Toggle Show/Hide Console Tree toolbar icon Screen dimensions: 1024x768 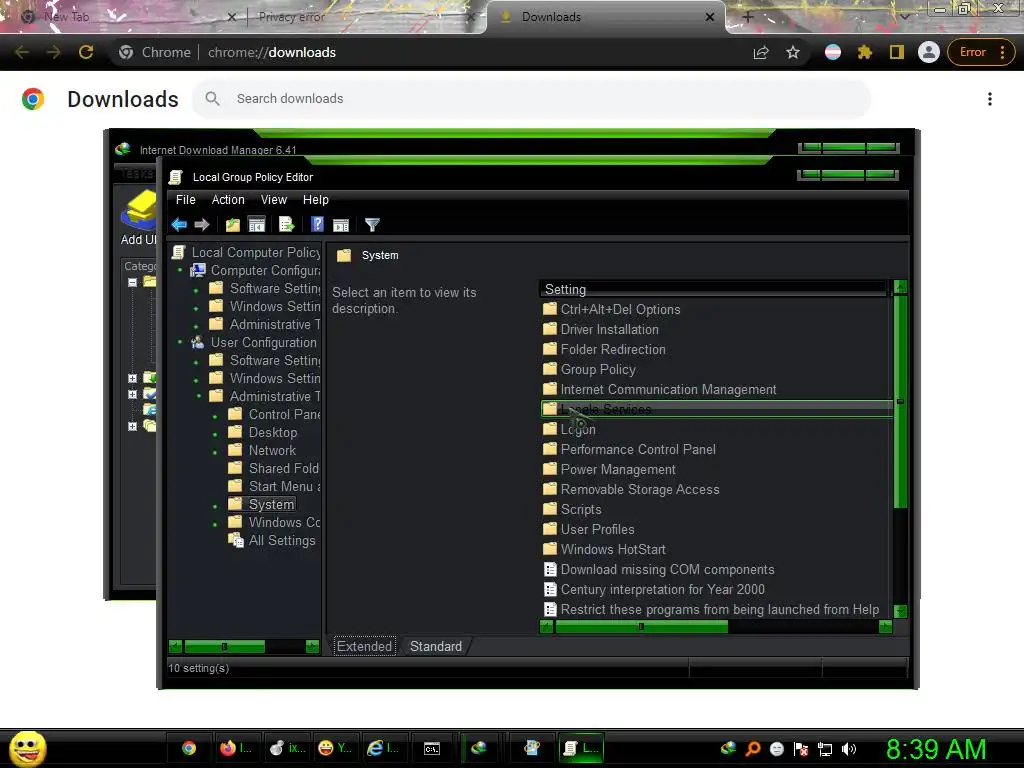click(257, 225)
